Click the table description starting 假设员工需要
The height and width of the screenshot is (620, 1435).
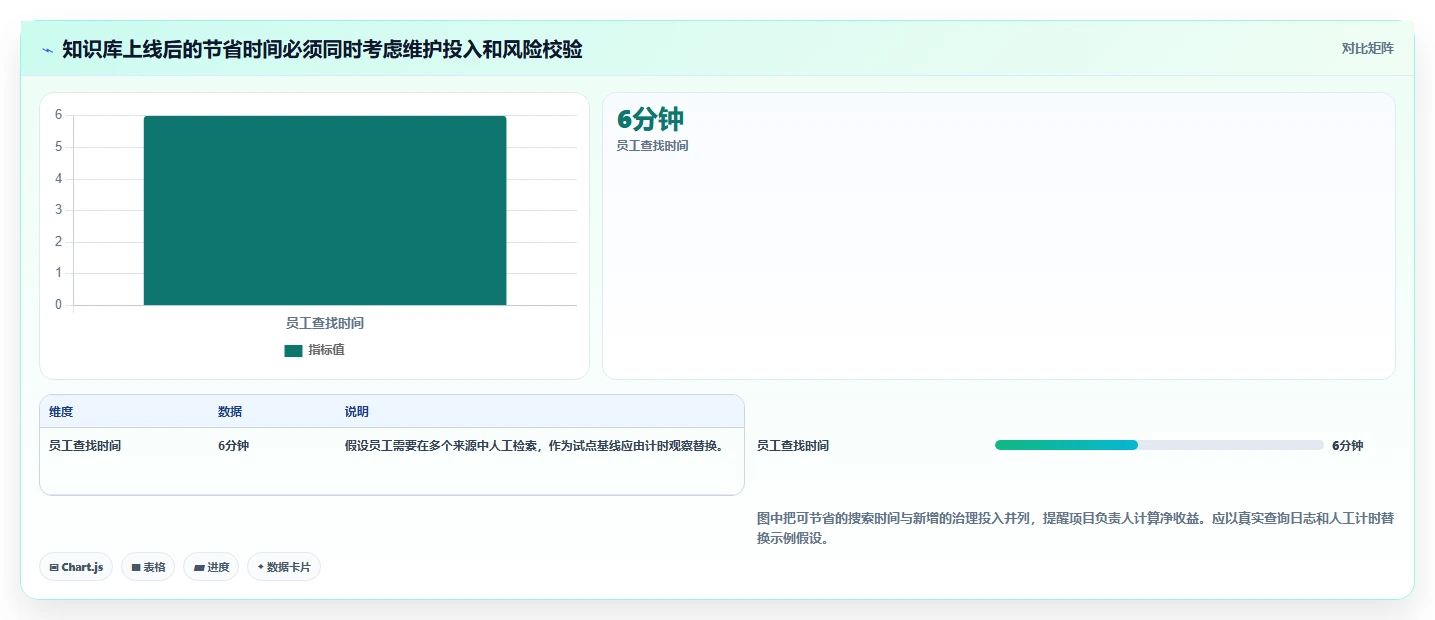pos(534,446)
